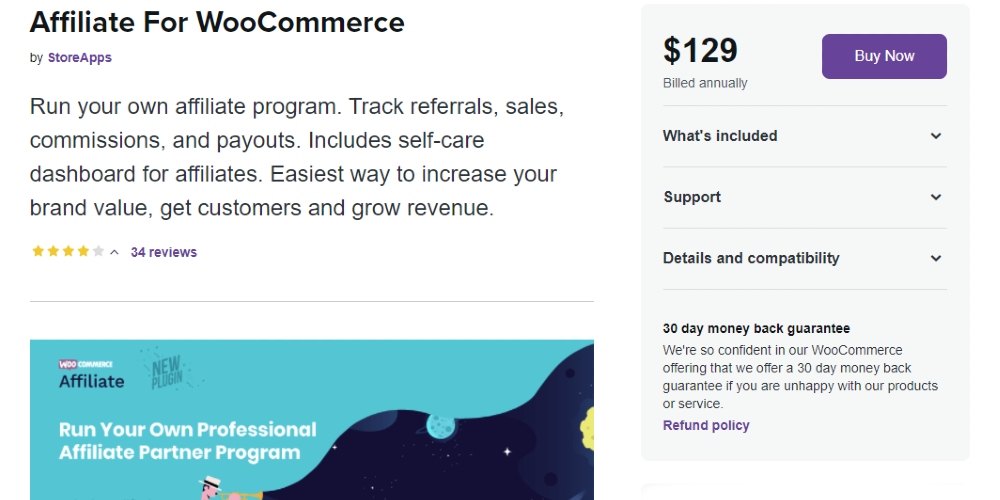Click the first yellow rating star
Screen dimensions: 1000x500
click(x=38, y=251)
